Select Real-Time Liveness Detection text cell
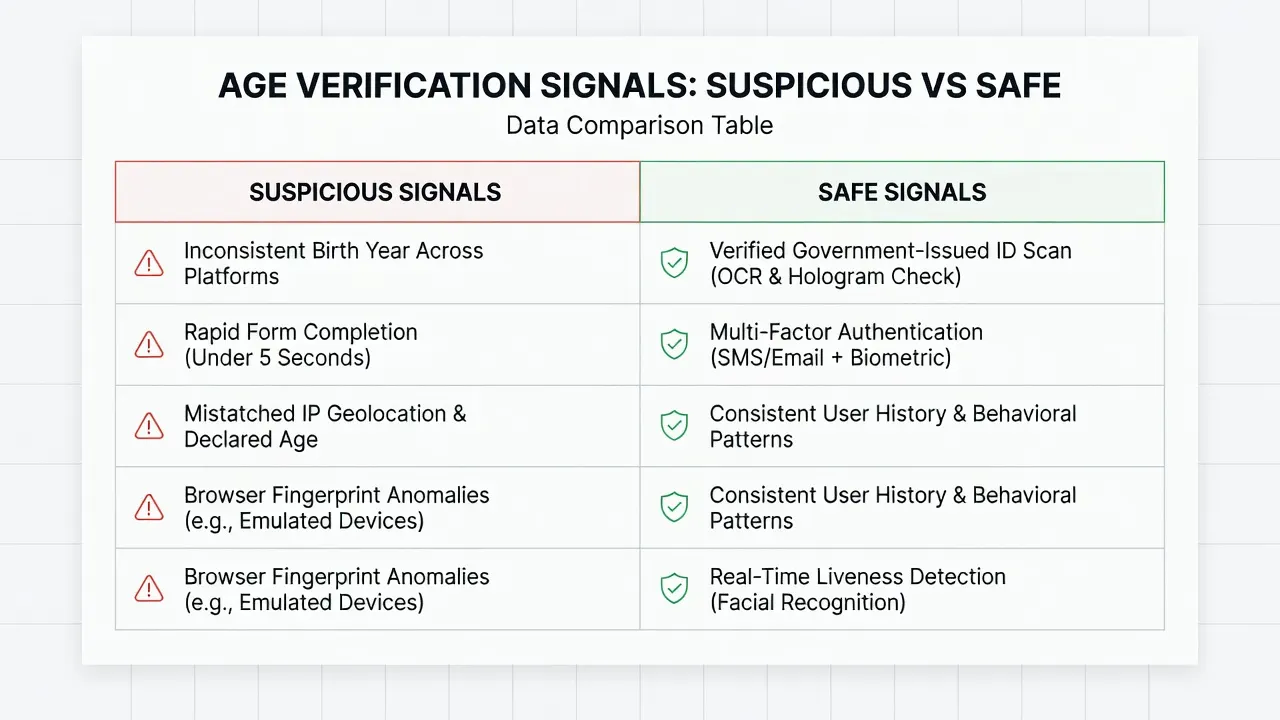The width and height of the screenshot is (1280, 720). (x=858, y=589)
